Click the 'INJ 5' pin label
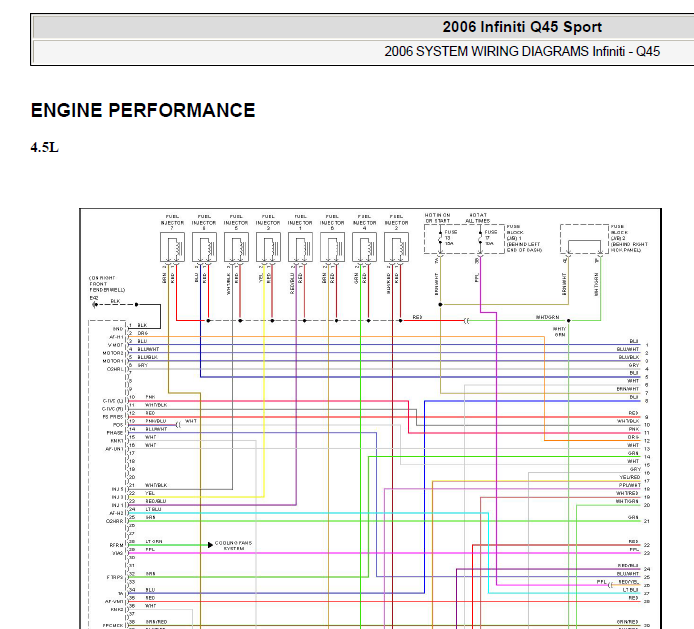 tap(118, 489)
